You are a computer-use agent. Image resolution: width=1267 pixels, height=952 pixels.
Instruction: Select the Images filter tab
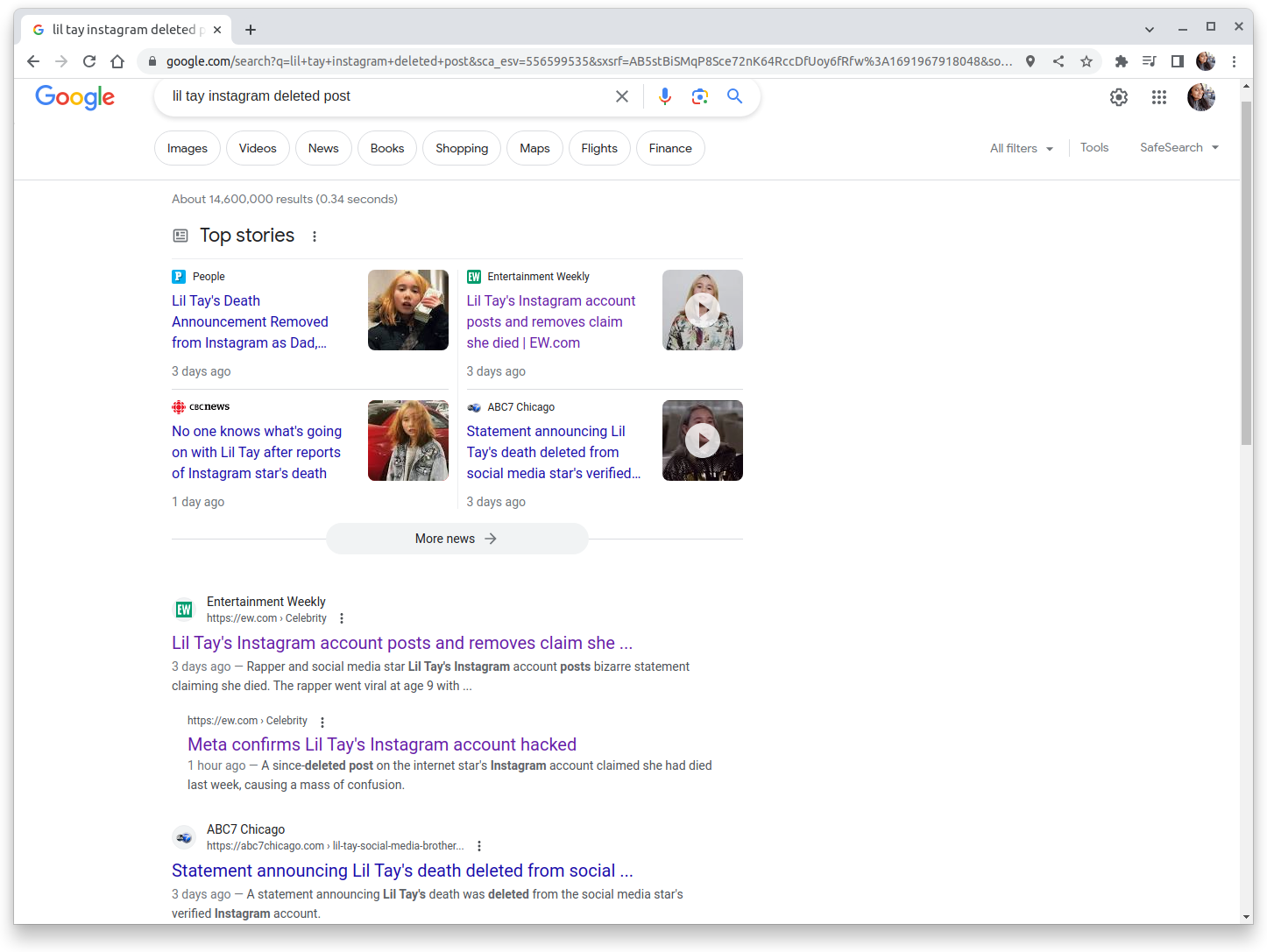coord(188,148)
